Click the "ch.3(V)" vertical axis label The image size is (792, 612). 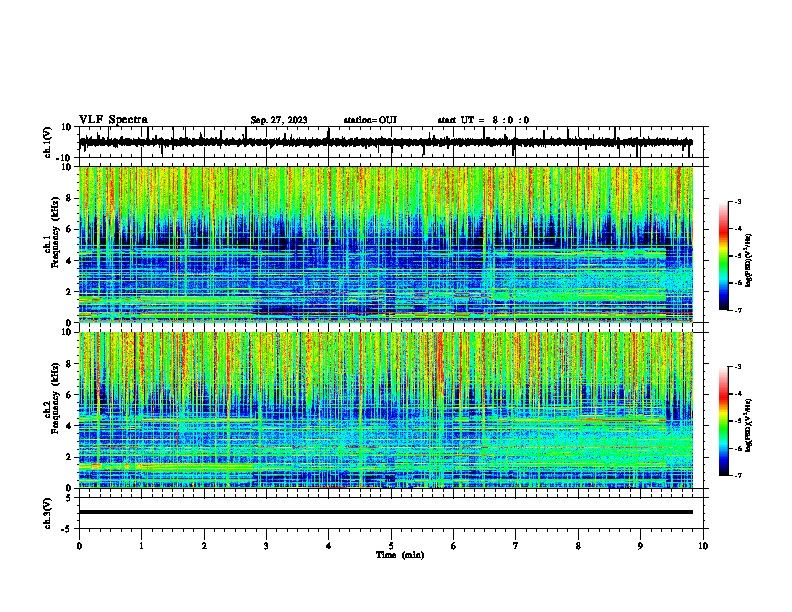pos(48,513)
